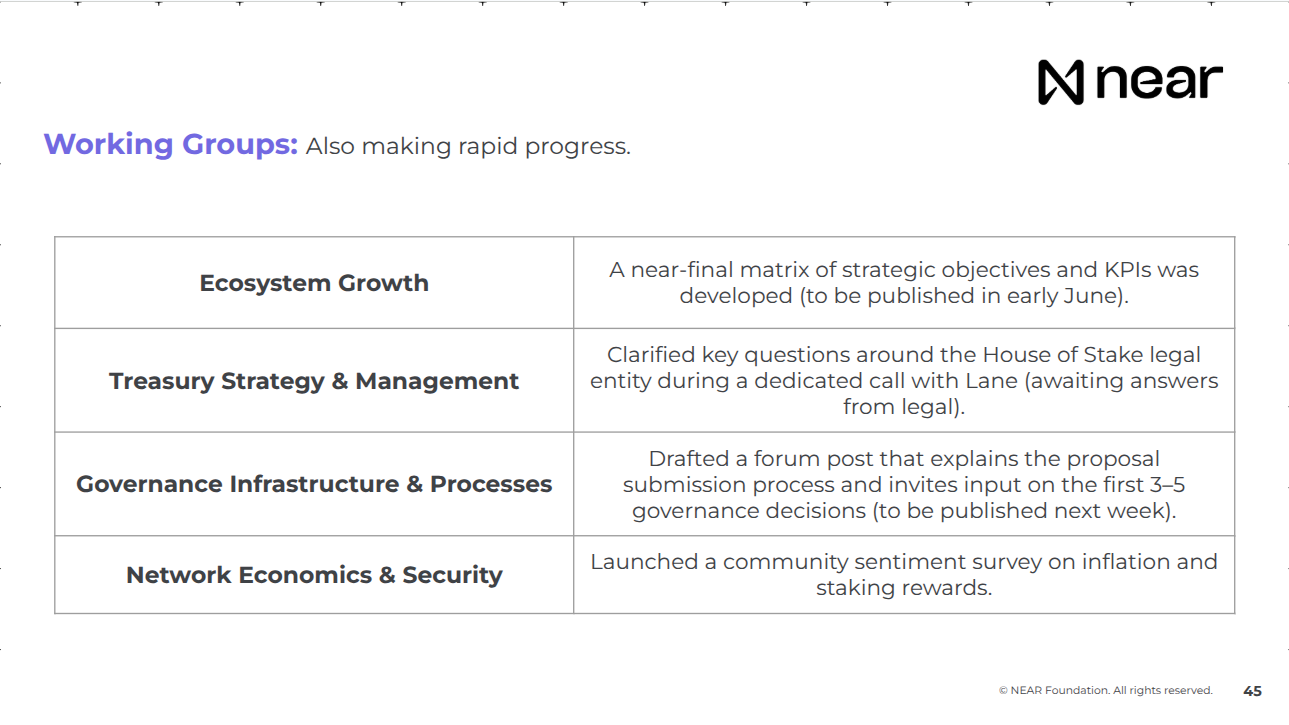1289x725 pixels.
Task: Select the "Working Groups:" purple heading
Action: tap(171, 144)
